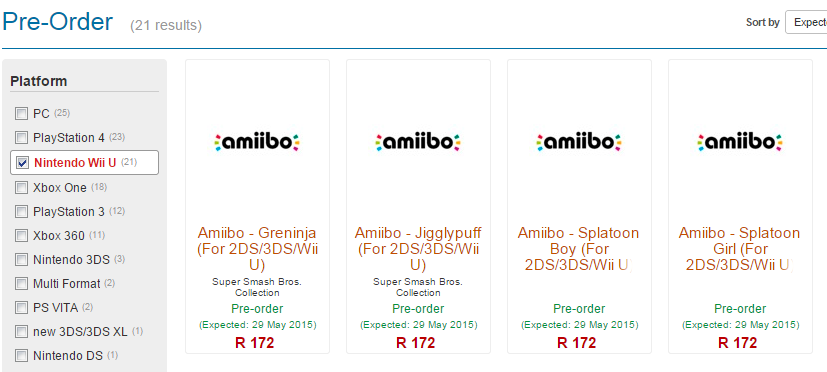
Task: Open the Amiibo - Splatoon Girl title link
Action: pos(740,248)
